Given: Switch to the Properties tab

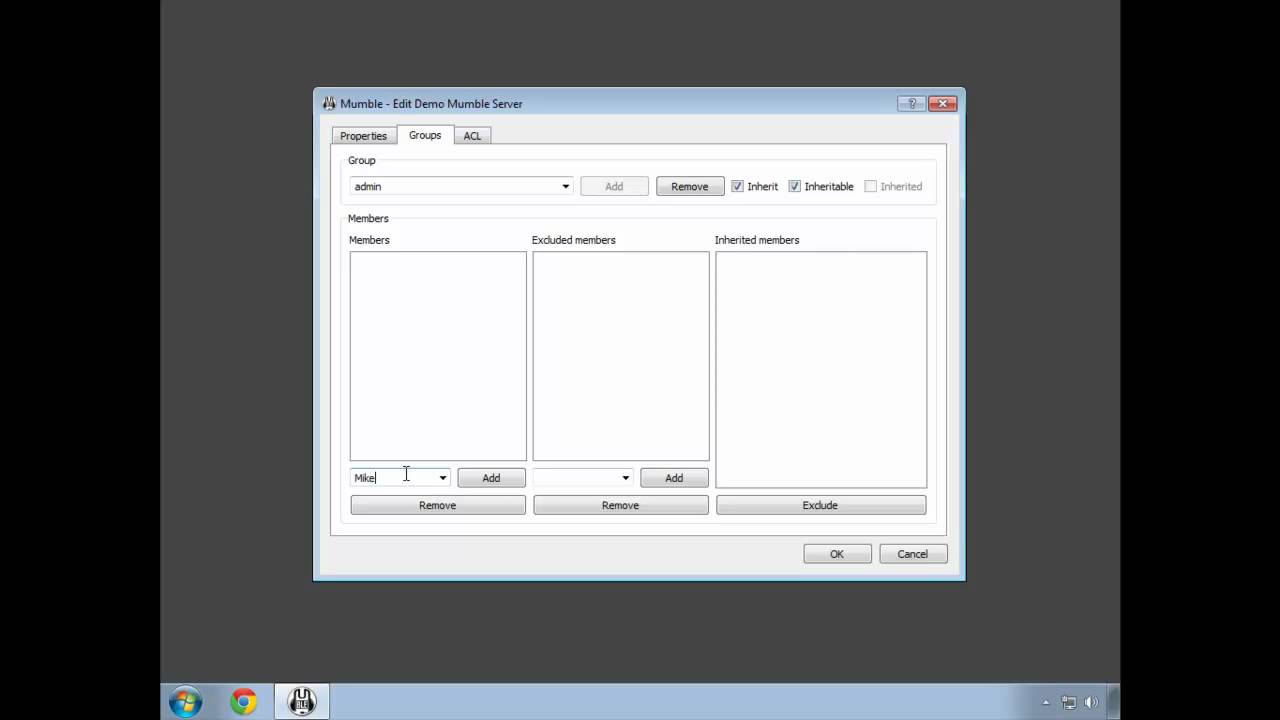Looking at the screenshot, I should click(363, 136).
